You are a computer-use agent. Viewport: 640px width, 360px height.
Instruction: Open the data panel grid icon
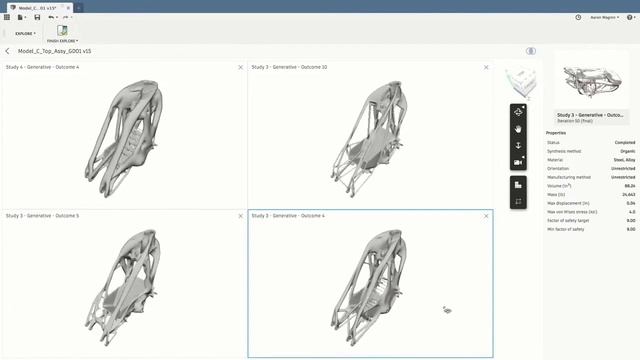point(7,17)
